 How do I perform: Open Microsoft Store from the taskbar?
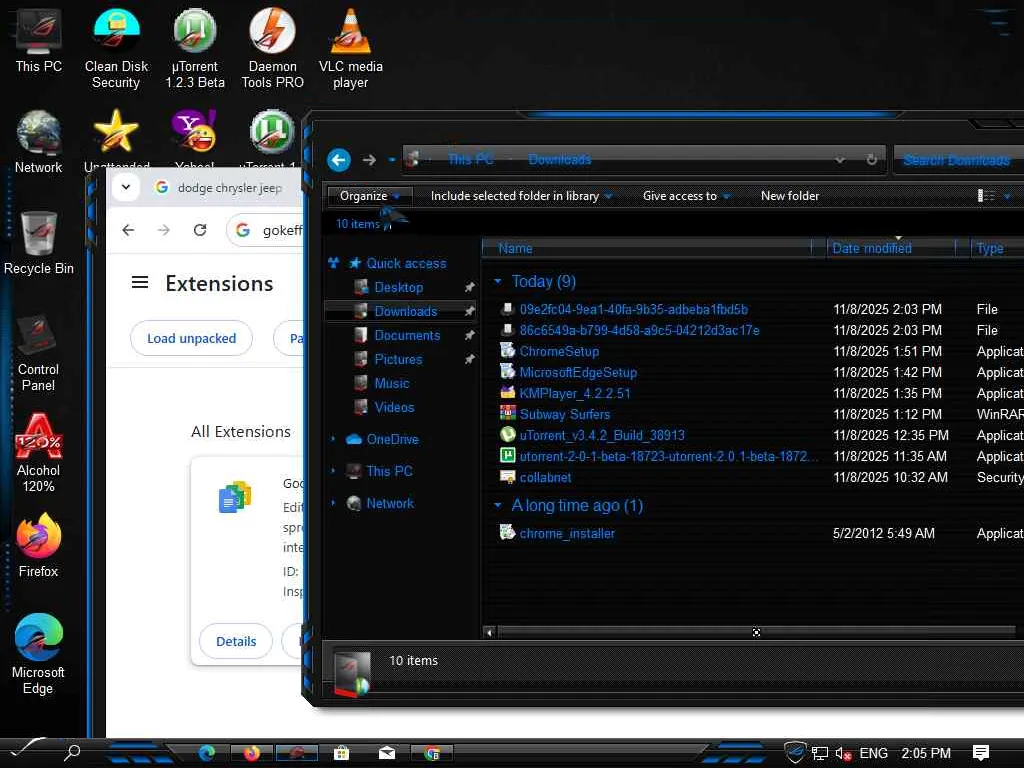(x=341, y=754)
